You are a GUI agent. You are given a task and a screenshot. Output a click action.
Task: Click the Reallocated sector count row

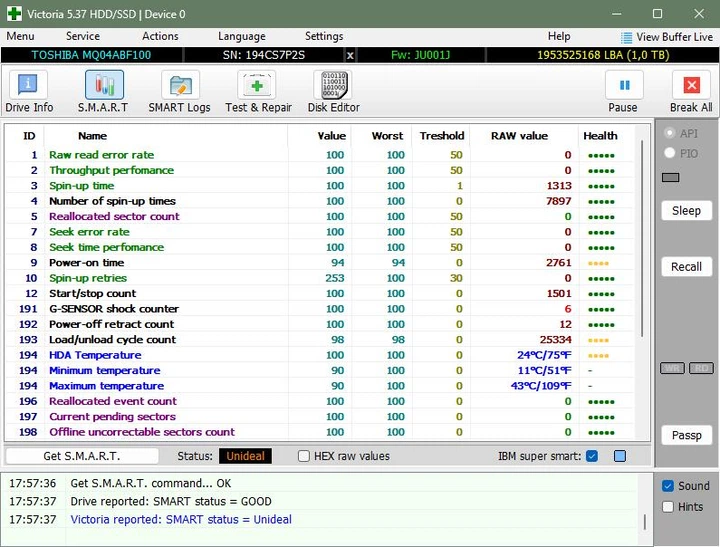[x=320, y=216]
